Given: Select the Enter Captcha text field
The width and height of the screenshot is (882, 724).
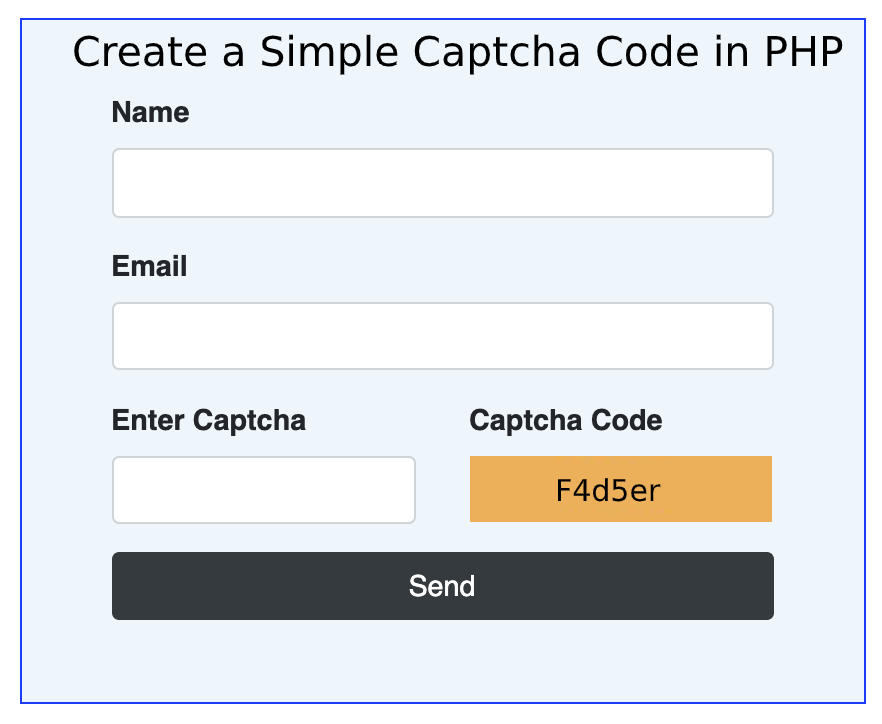Looking at the screenshot, I should (x=264, y=489).
